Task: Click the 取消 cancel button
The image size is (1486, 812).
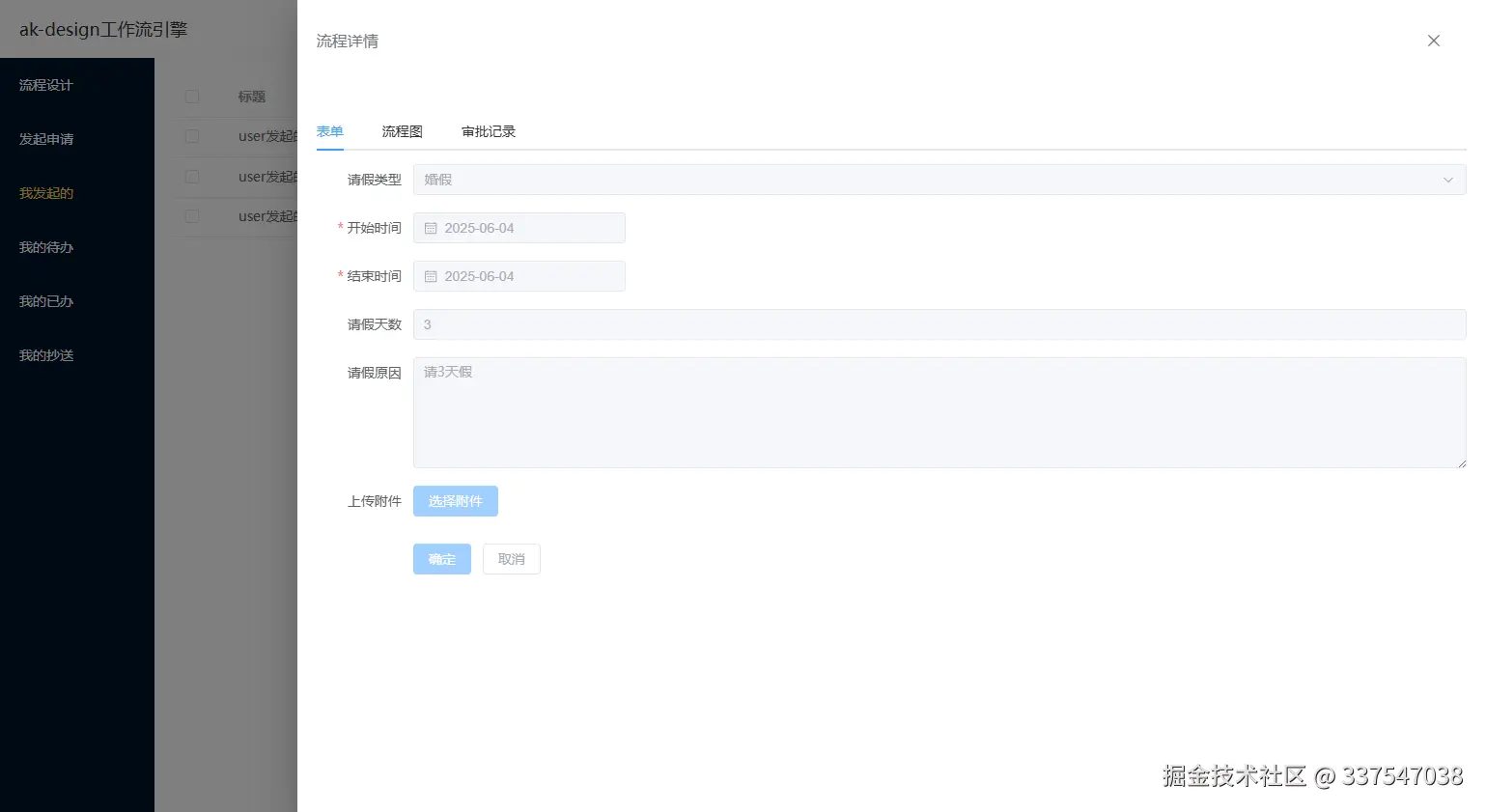Action: [x=511, y=558]
